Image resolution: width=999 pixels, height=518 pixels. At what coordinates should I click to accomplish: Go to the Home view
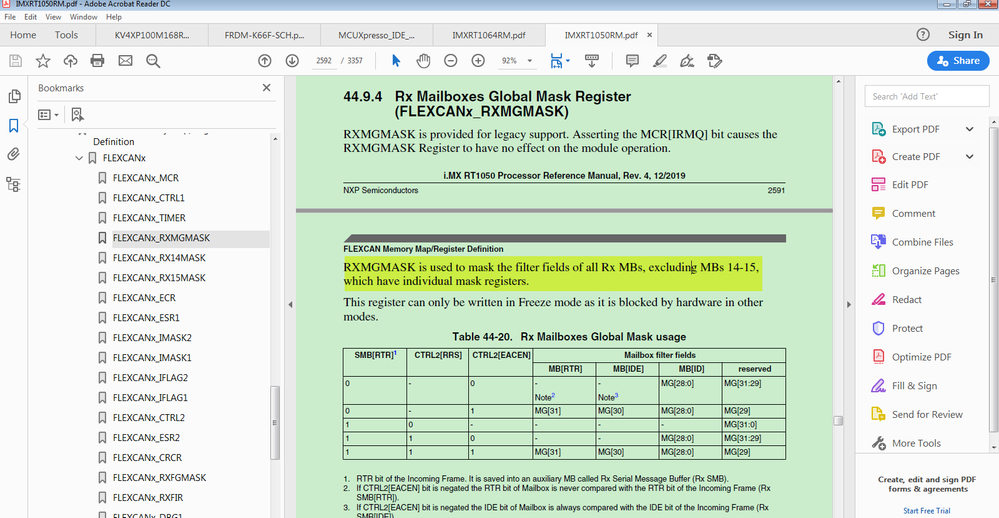tap(23, 35)
